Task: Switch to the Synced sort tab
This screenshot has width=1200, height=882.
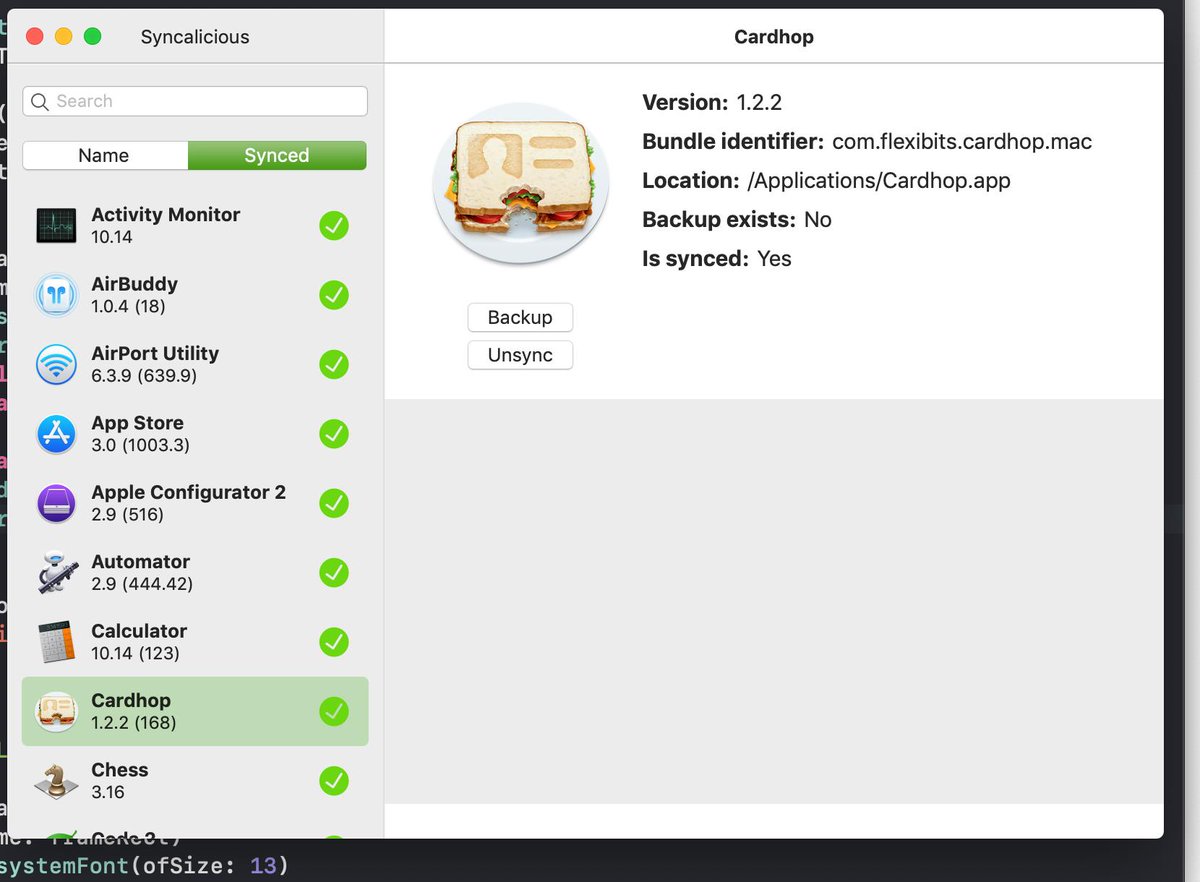Action: 277,155
